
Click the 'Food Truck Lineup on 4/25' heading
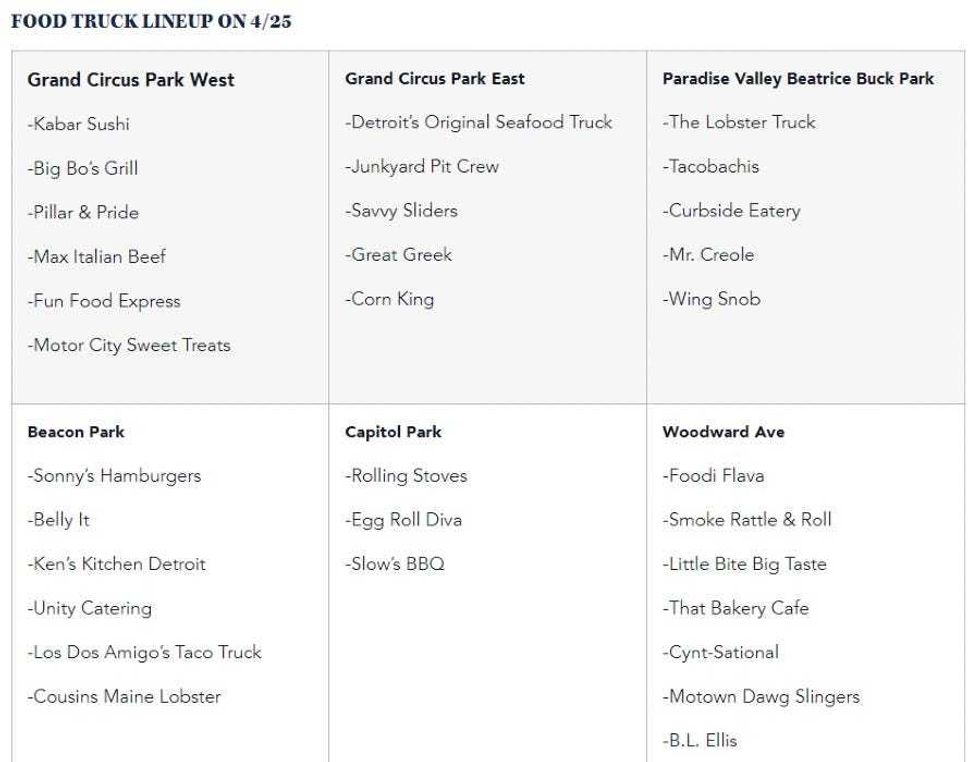(151, 21)
